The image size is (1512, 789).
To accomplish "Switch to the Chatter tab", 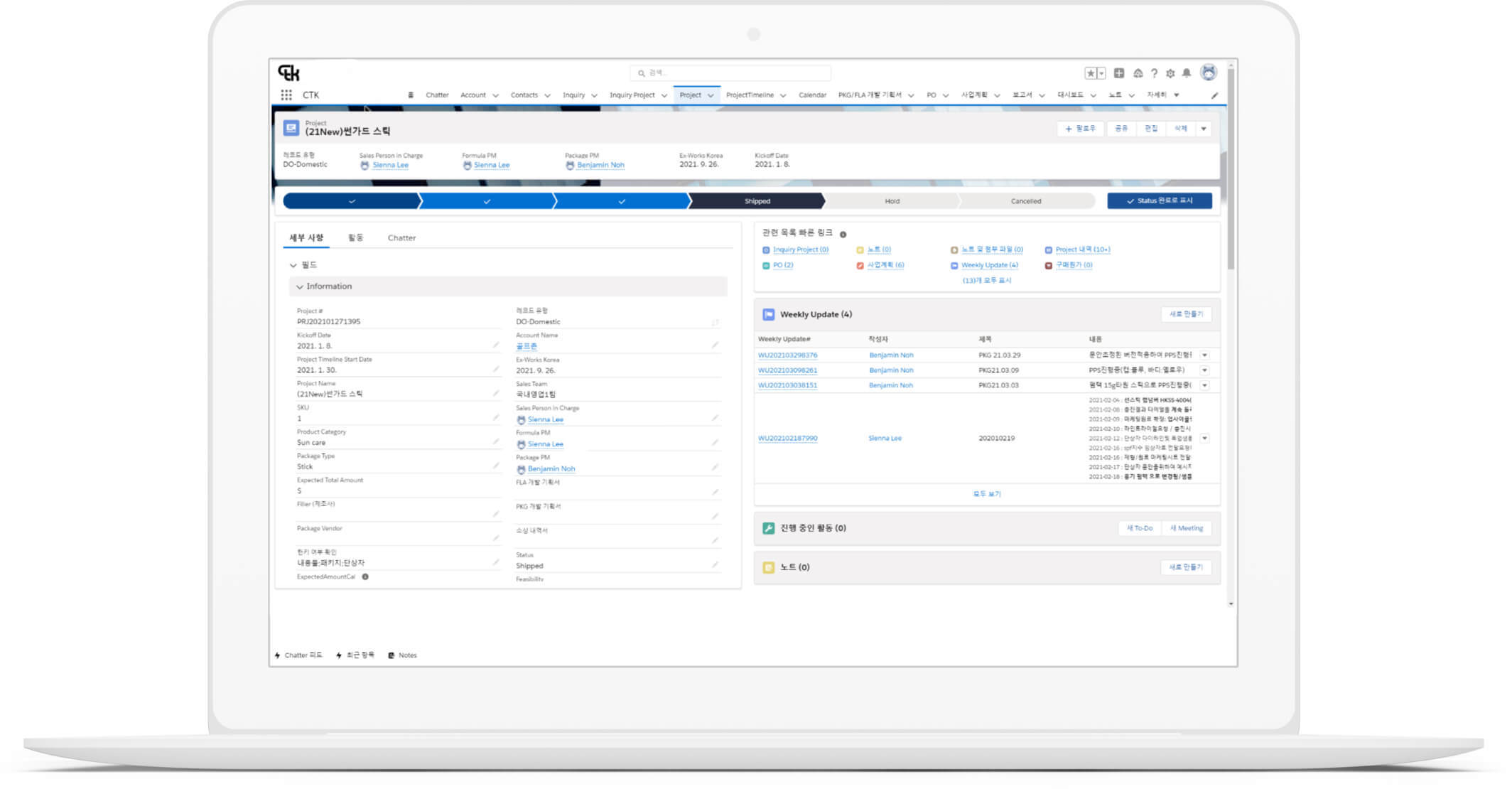I will pyautogui.click(x=401, y=238).
